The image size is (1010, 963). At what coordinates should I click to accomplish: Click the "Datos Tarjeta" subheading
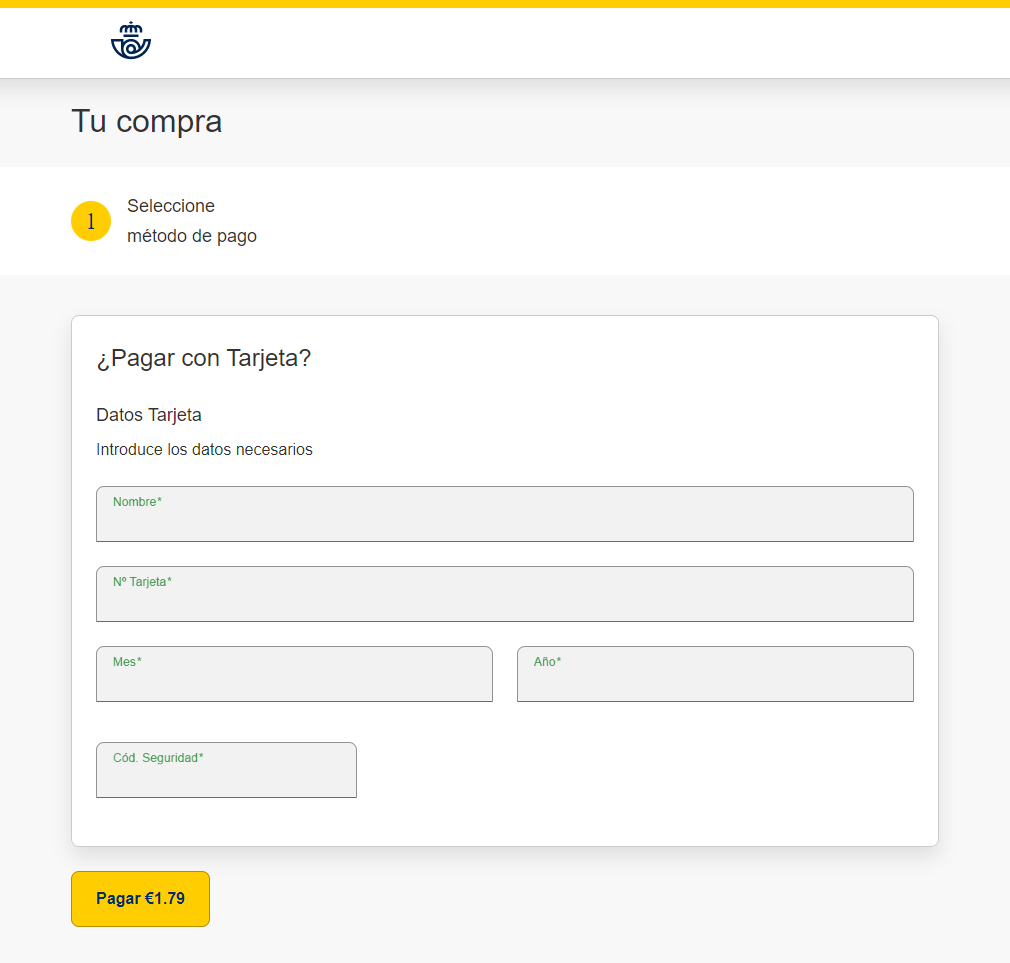tap(149, 415)
